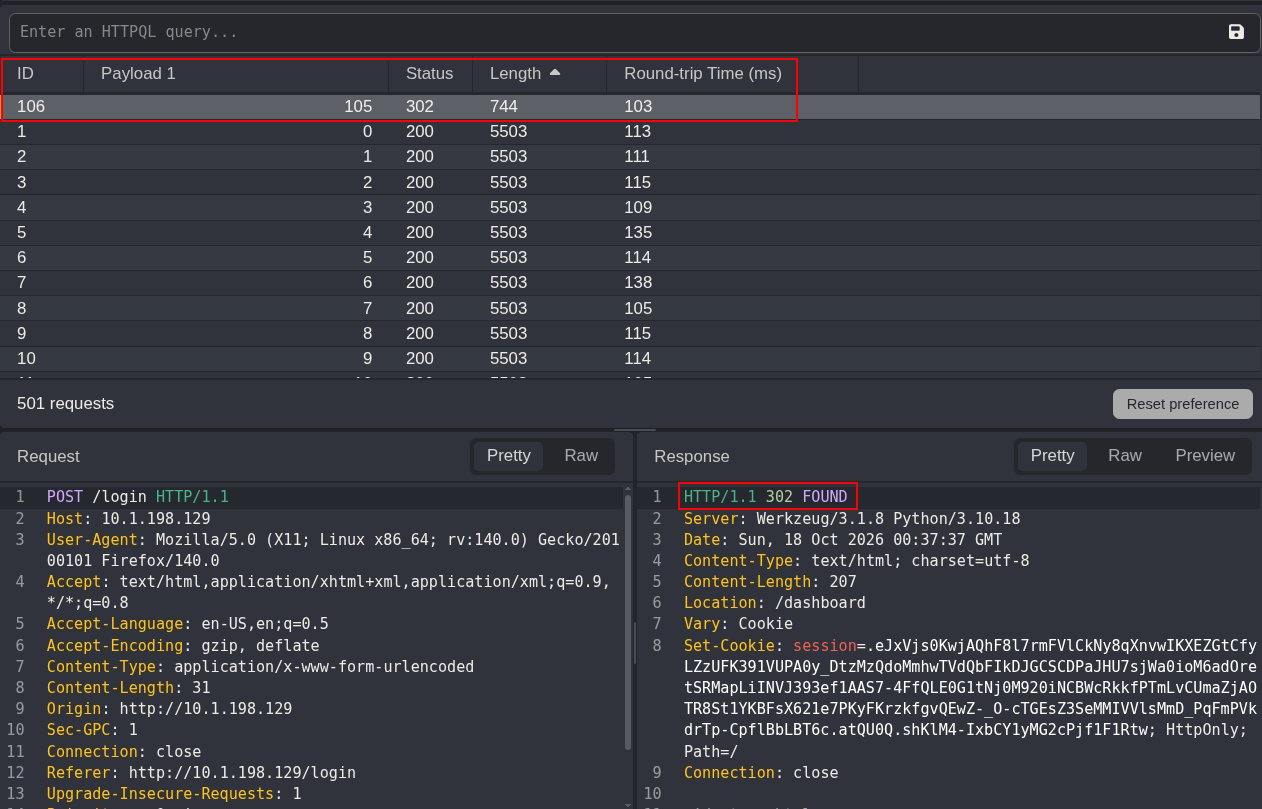The height and width of the screenshot is (809, 1262).
Task: Select the row with ID 1 and payload 0
Action: click(631, 132)
